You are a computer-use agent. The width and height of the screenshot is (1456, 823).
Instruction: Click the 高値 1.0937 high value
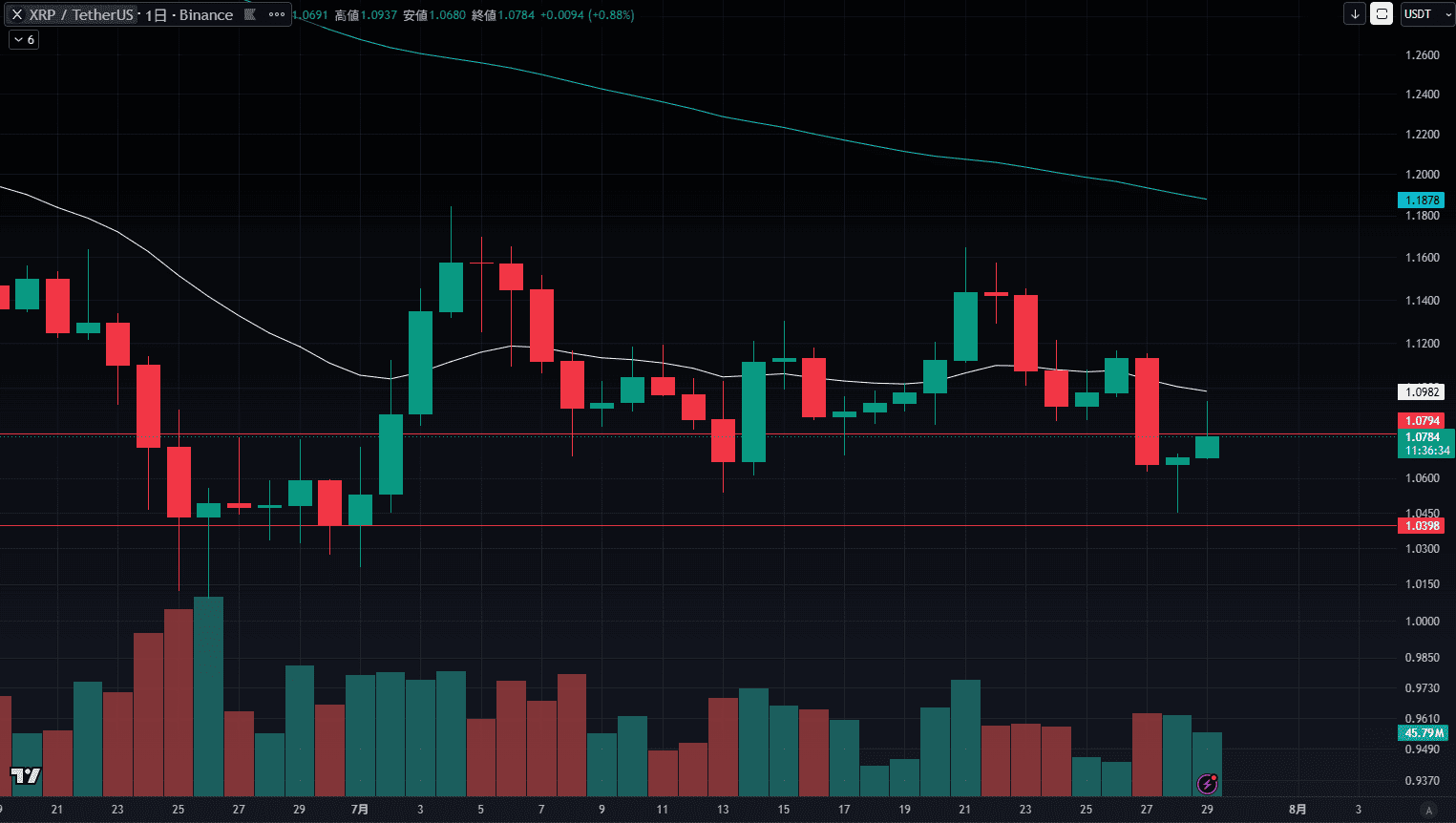(366, 15)
